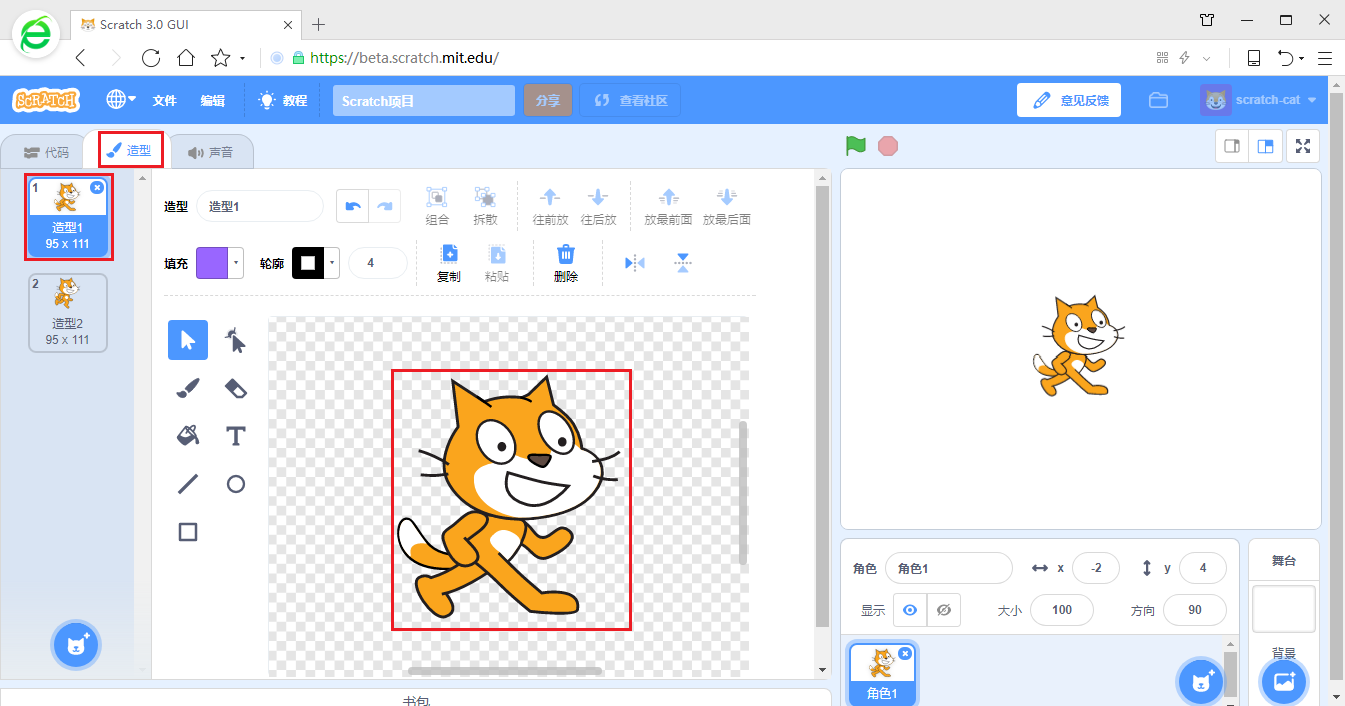Viewport: 1345px width, 706px height.
Task: Open the 教程 tutorials
Action: pos(283,100)
